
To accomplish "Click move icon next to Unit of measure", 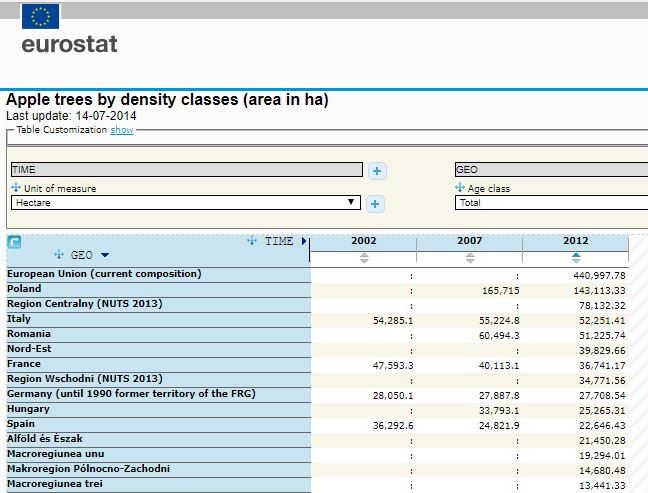I will (x=16, y=187).
